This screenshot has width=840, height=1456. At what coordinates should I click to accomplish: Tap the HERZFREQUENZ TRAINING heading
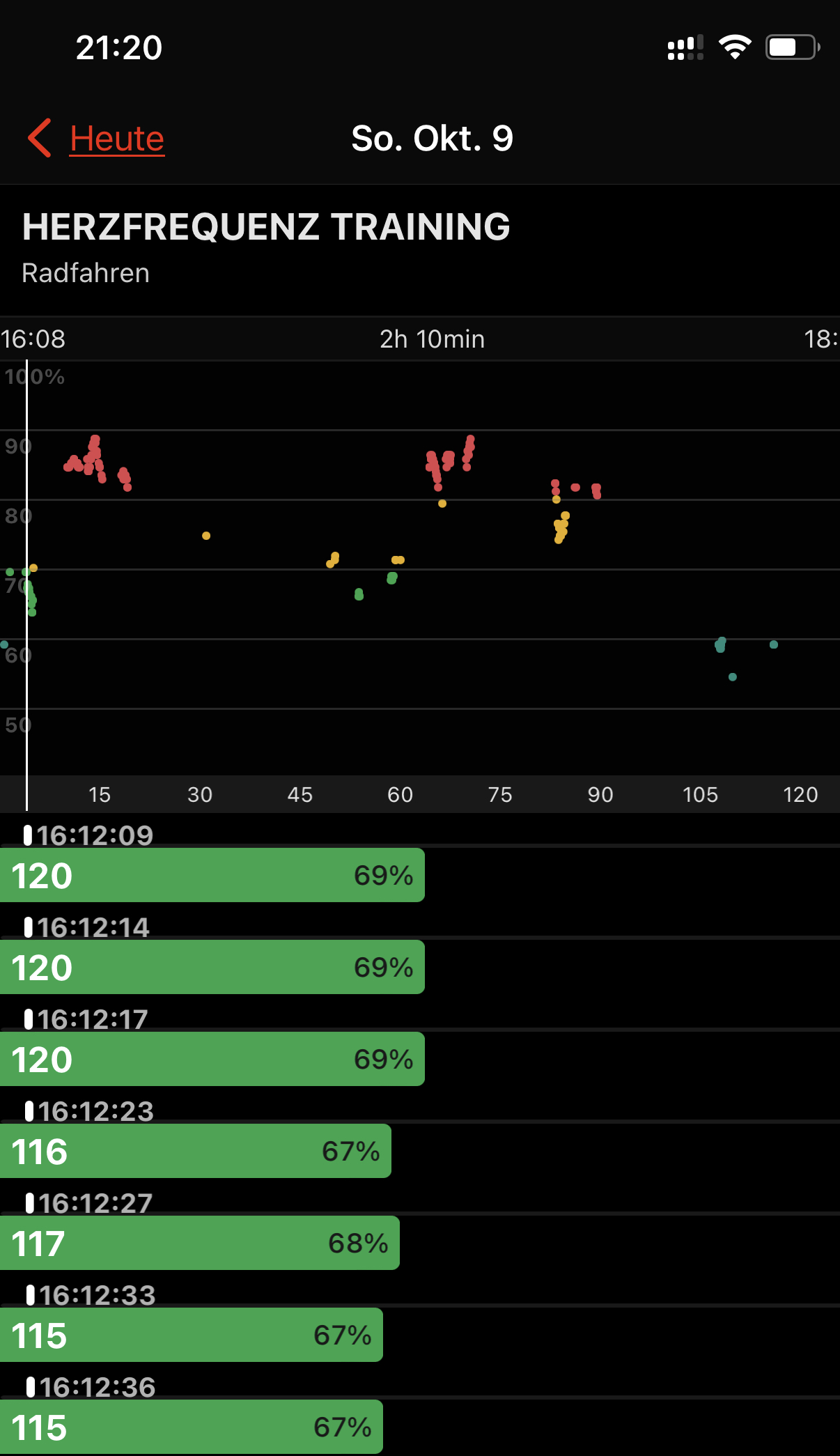click(x=266, y=226)
